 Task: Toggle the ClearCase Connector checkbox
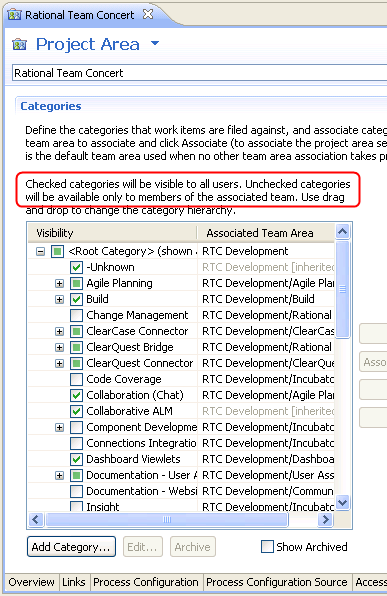coord(76,331)
